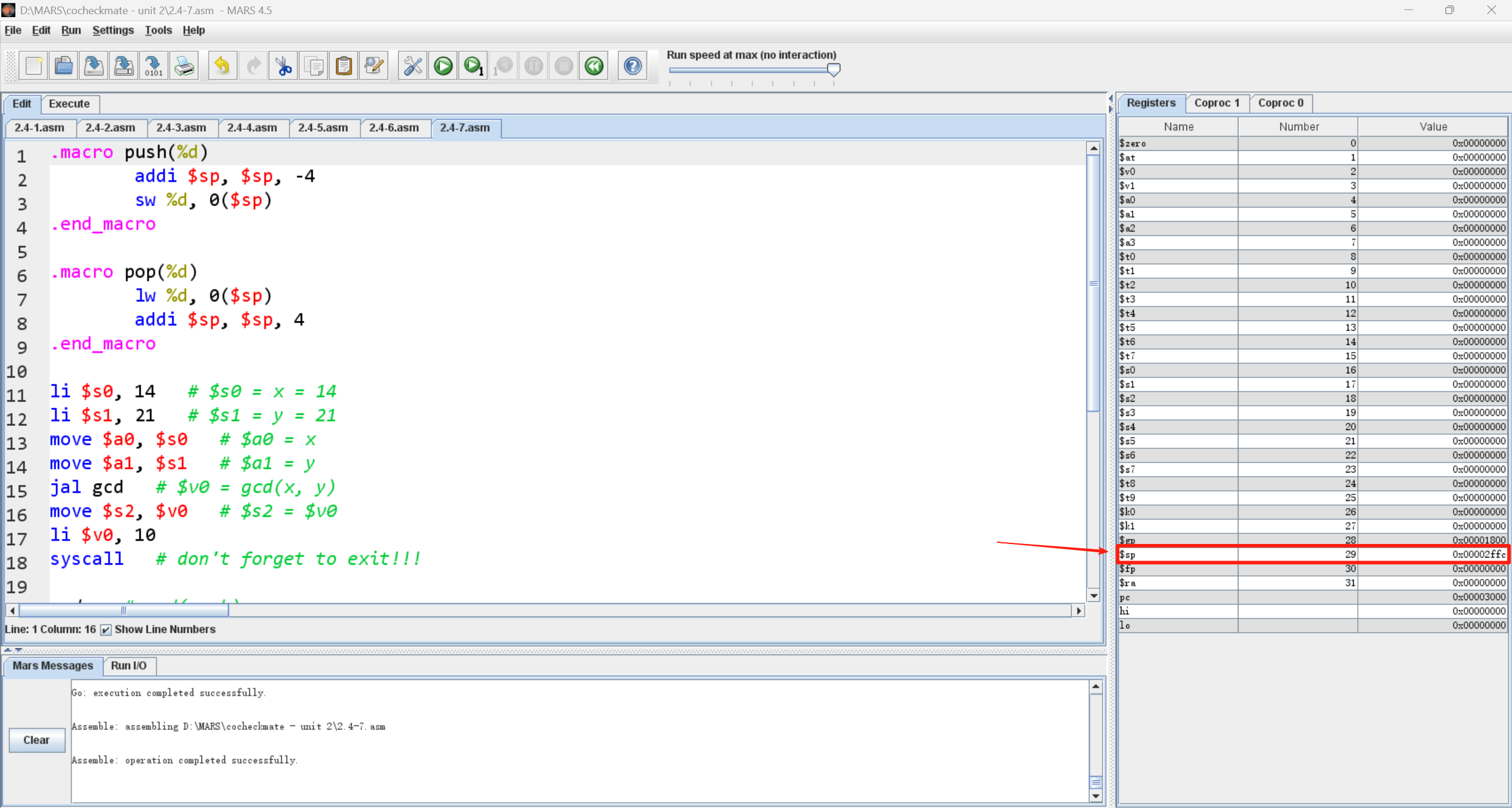1512x808 pixels.
Task: Click the Undo yellow arrow icon
Action: [x=222, y=66]
